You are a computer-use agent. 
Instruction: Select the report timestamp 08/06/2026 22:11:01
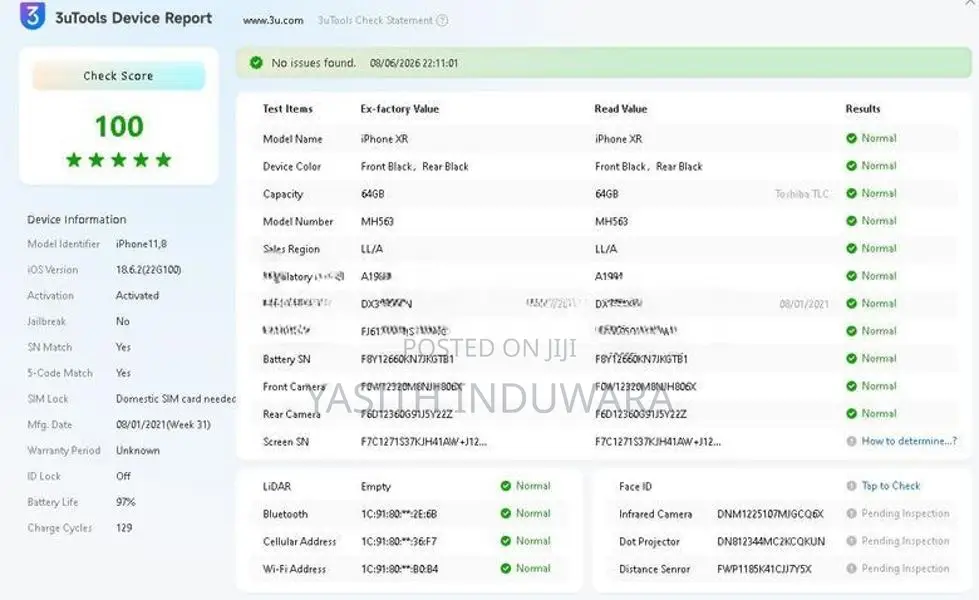(413, 63)
